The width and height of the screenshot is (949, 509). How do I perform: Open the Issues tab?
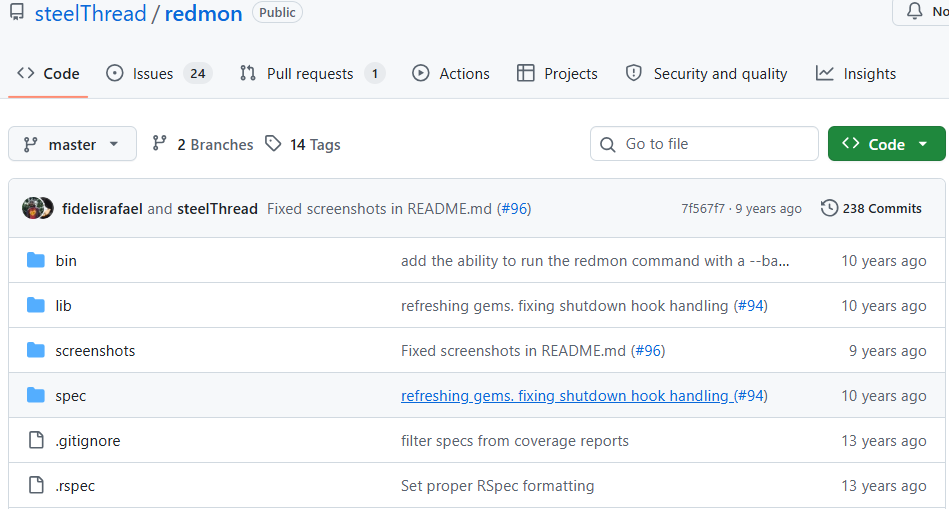click(x=159, y=74)
